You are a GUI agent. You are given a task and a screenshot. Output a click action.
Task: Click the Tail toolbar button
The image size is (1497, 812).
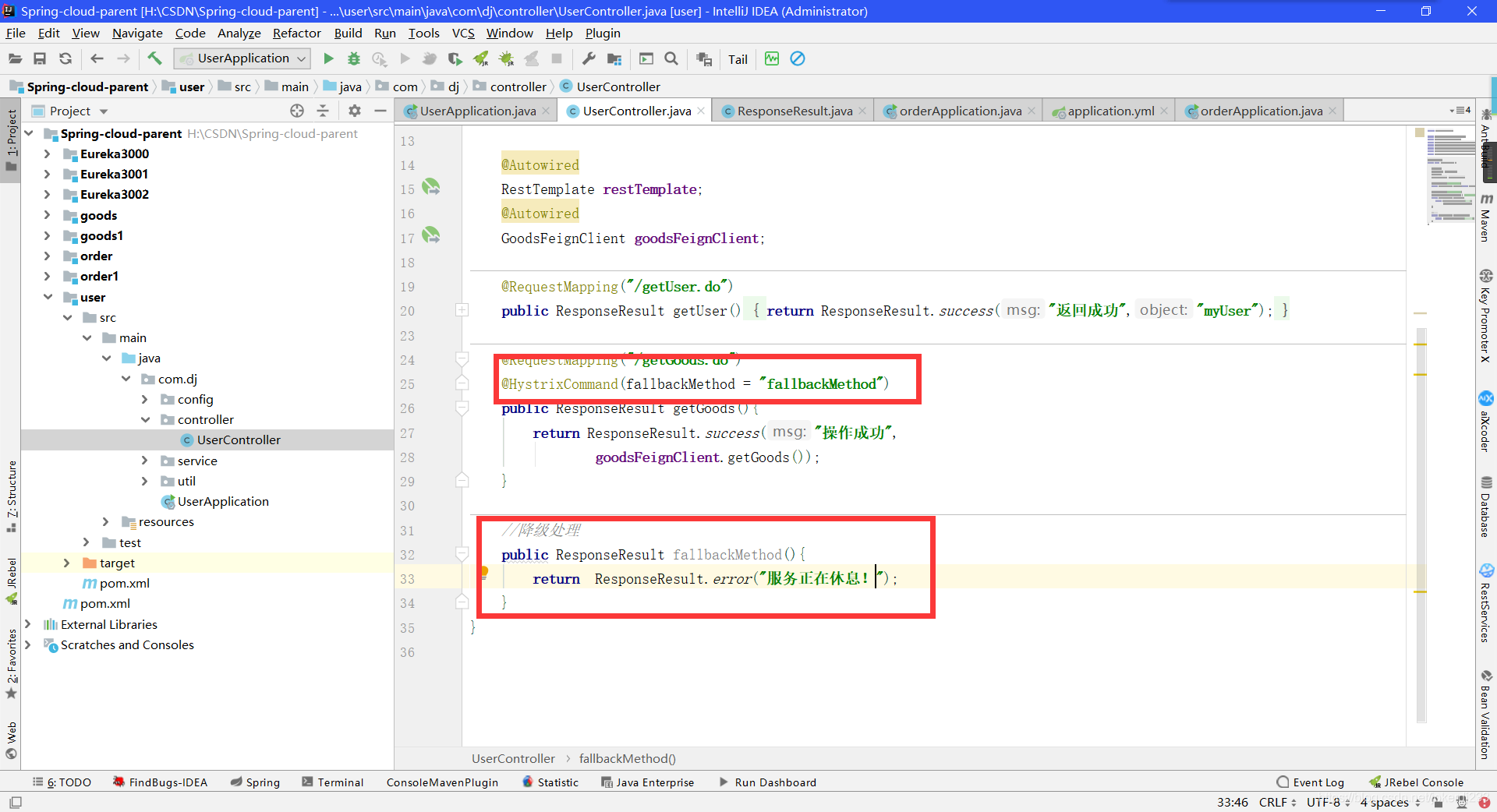pos(738,59)
